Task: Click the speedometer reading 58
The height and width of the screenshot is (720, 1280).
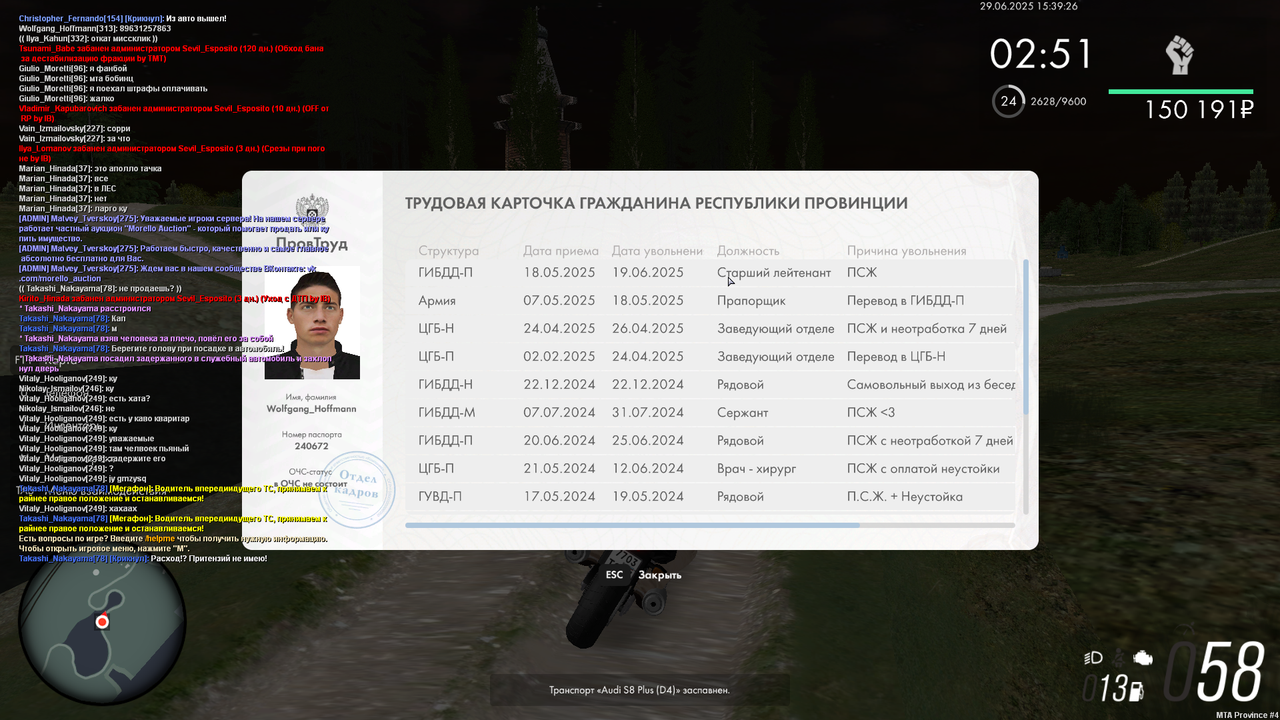Action: (1230, 672)
